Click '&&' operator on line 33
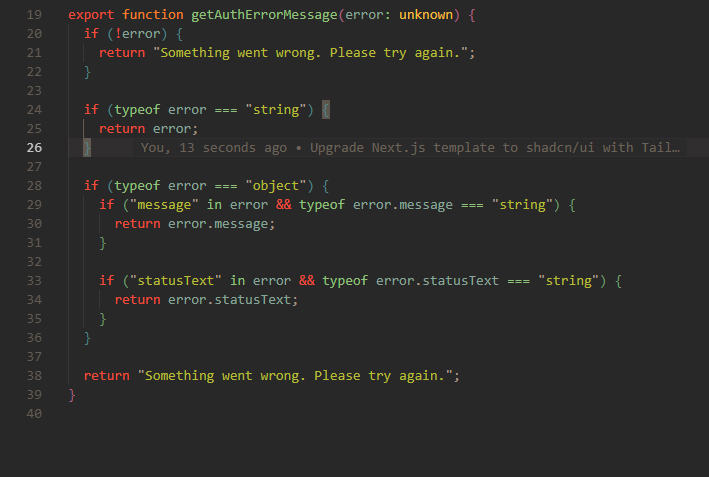This screenshot has width=709, height=477. coord(307,281)
